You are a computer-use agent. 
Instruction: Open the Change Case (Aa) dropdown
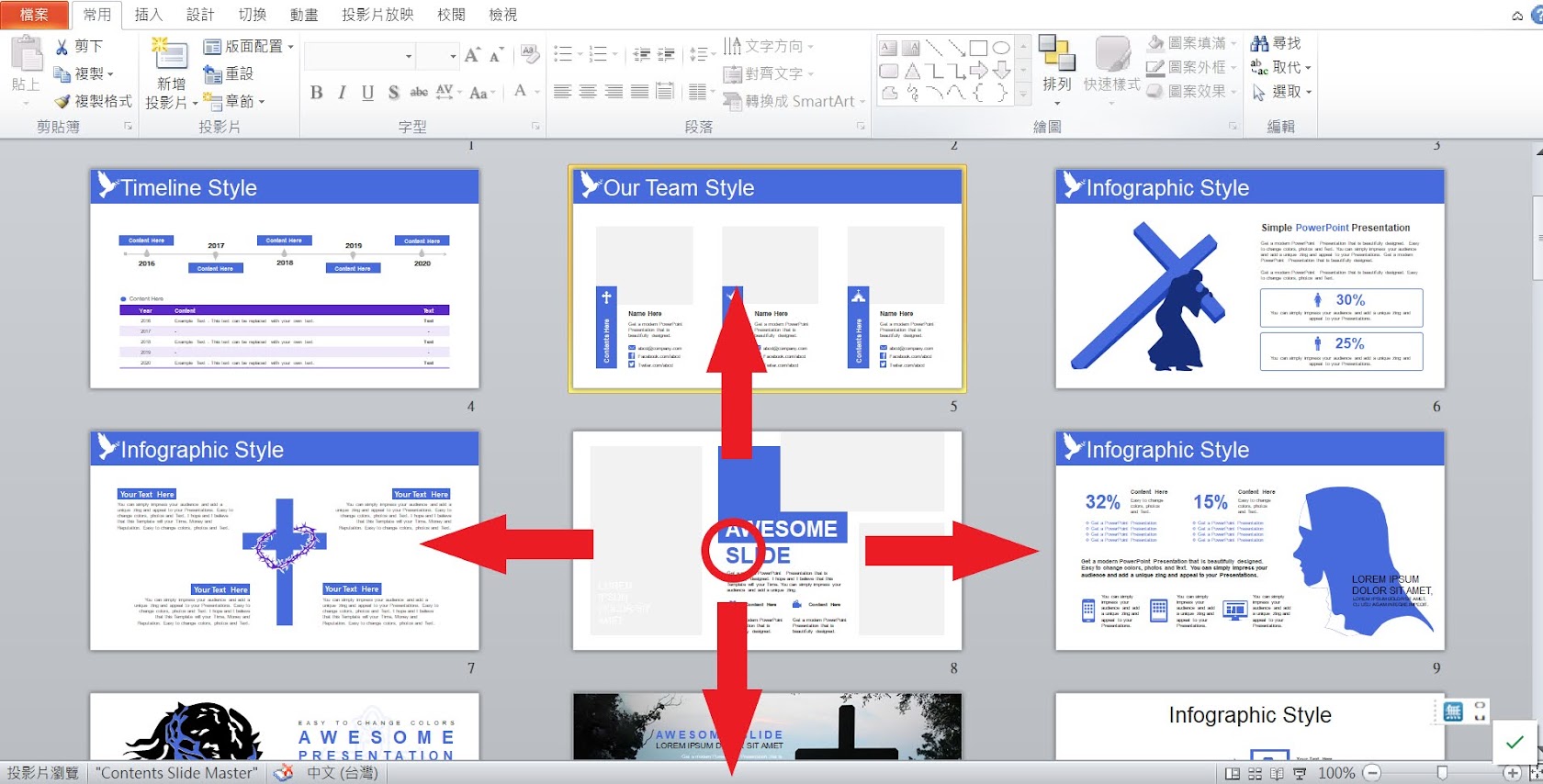point(482,92)
